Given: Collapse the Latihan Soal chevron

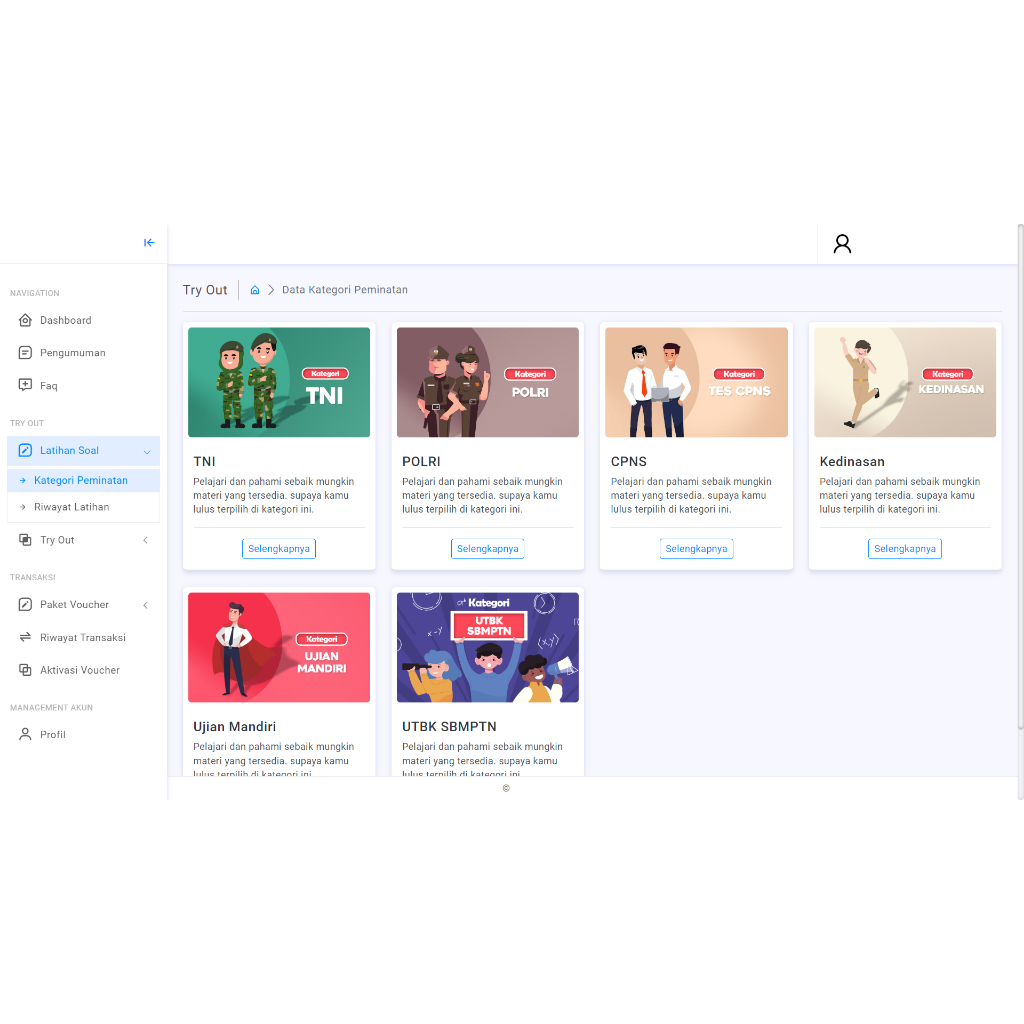Looking at the screenshot, I should pos(147,451).
